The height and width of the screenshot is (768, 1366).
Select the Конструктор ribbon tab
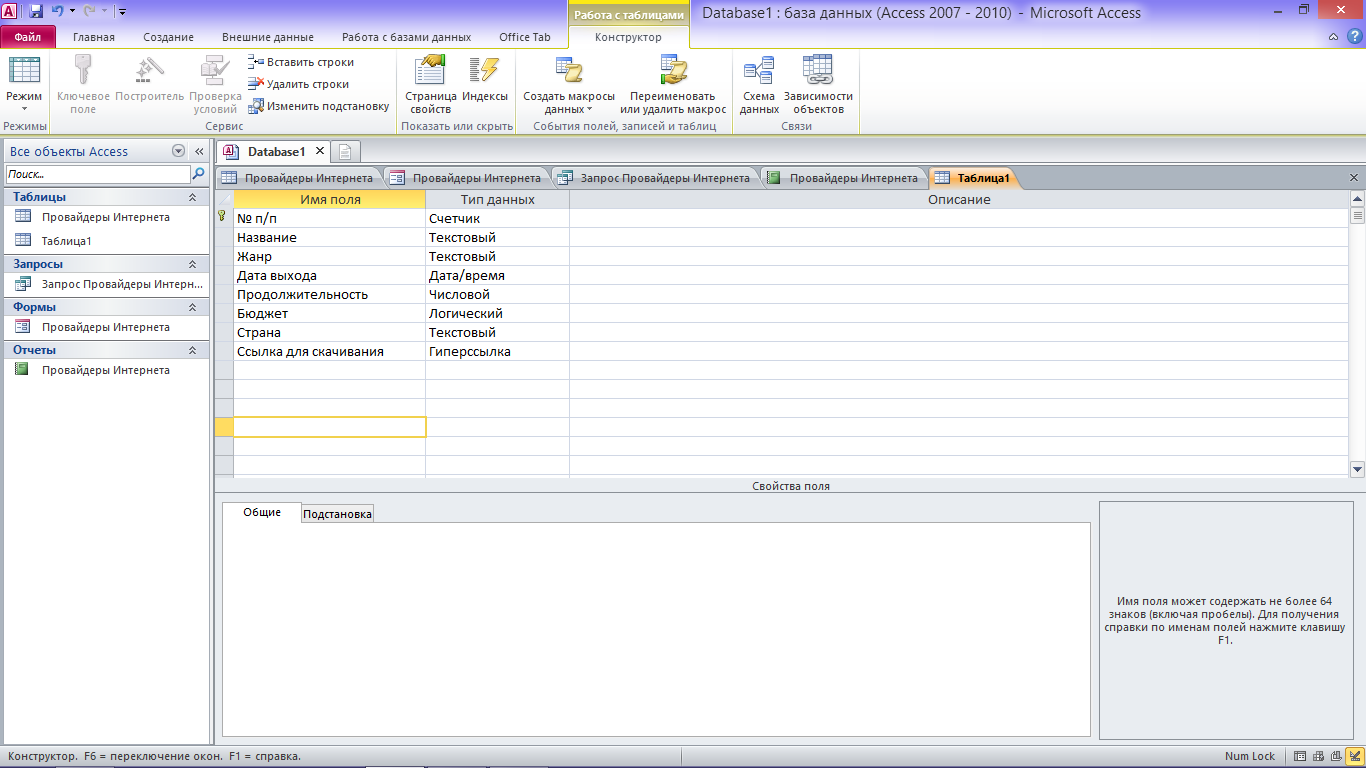(628, 37)
